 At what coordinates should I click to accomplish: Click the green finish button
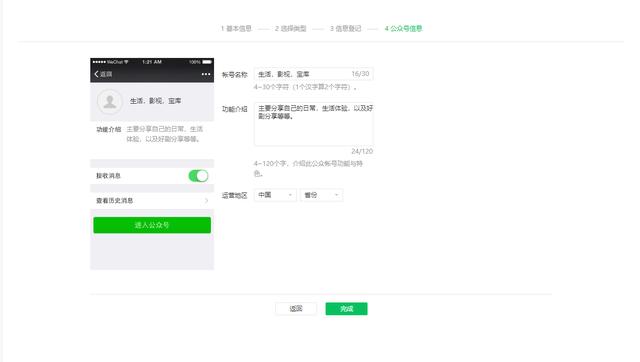tap(346, 309)
